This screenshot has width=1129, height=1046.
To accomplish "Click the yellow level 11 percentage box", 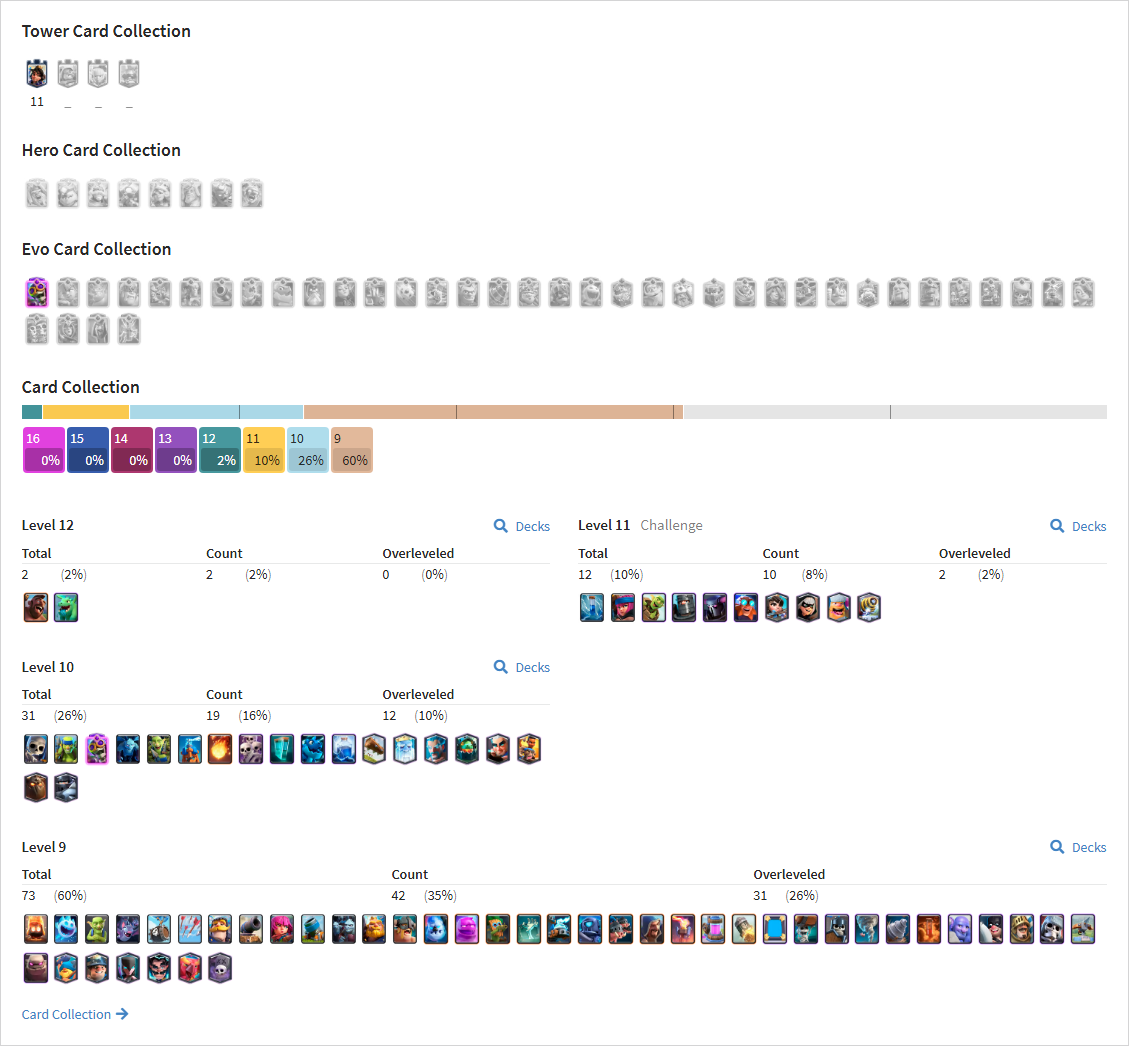I will pyautogui.click(x=264, y=450).
